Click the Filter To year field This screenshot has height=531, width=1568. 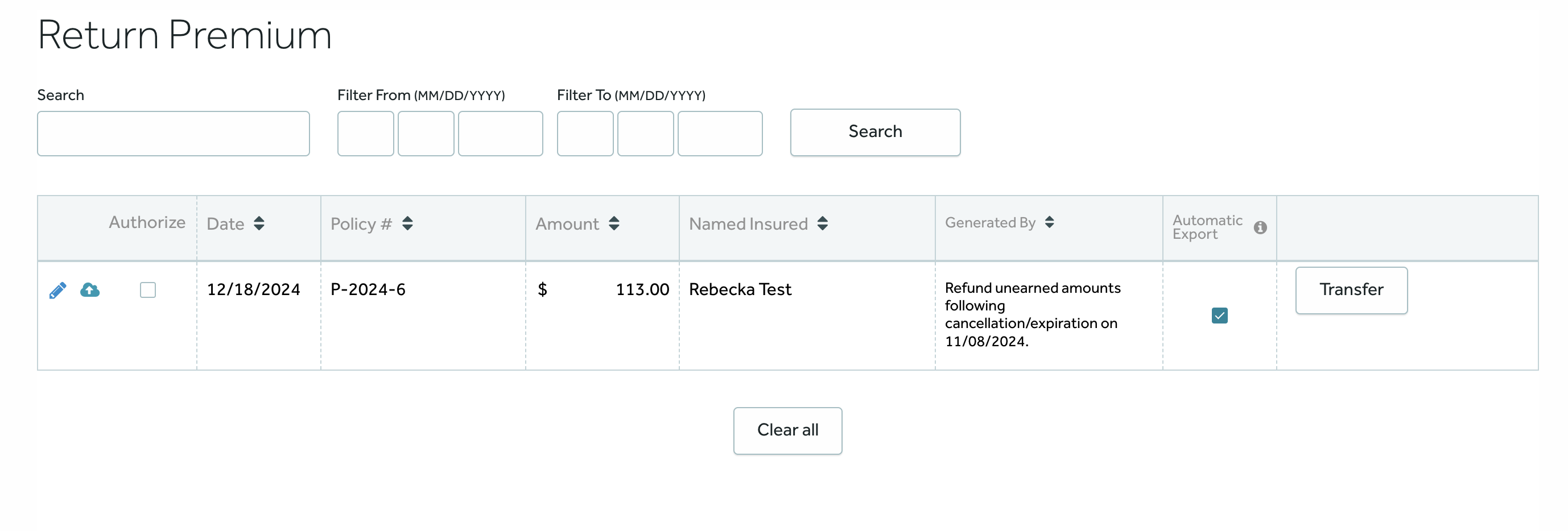tap(720, 133)
